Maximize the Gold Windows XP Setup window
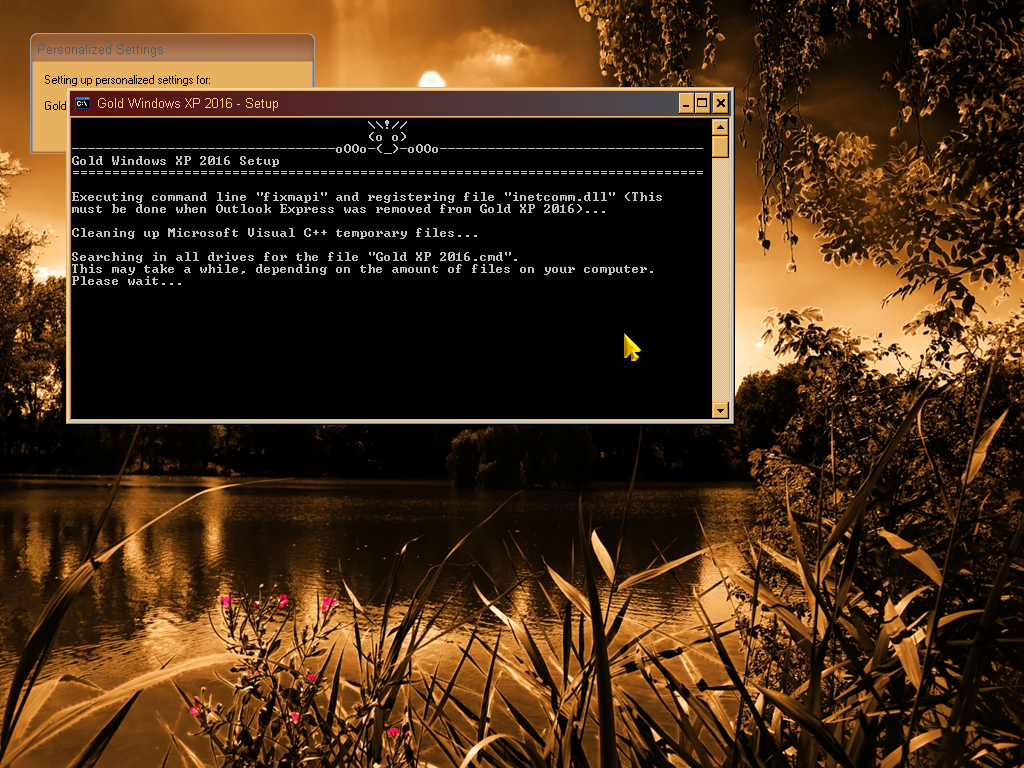This screenshot has width=1024, height=768. [703, 103]
